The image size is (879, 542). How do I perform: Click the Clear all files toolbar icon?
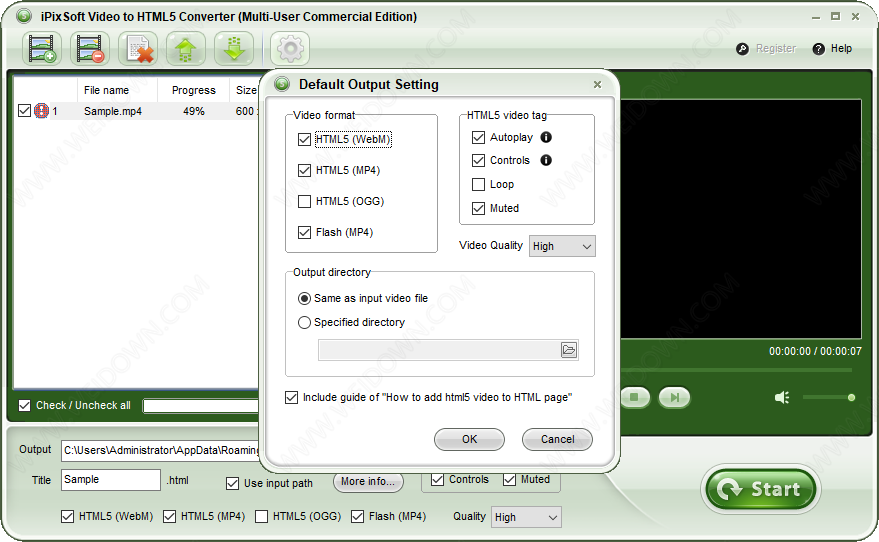coord(138,49)
